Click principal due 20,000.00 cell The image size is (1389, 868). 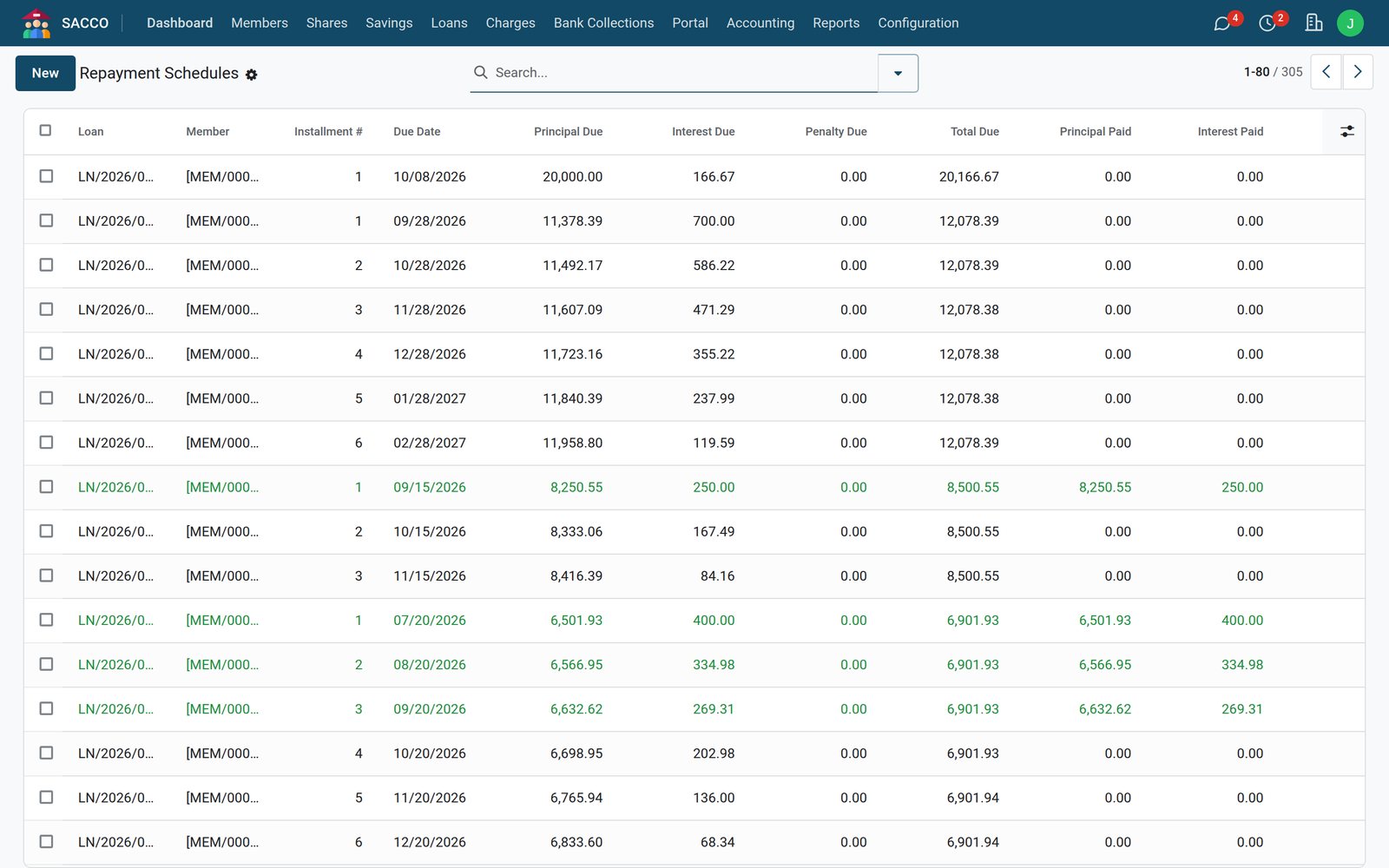[x=572, y=177]
